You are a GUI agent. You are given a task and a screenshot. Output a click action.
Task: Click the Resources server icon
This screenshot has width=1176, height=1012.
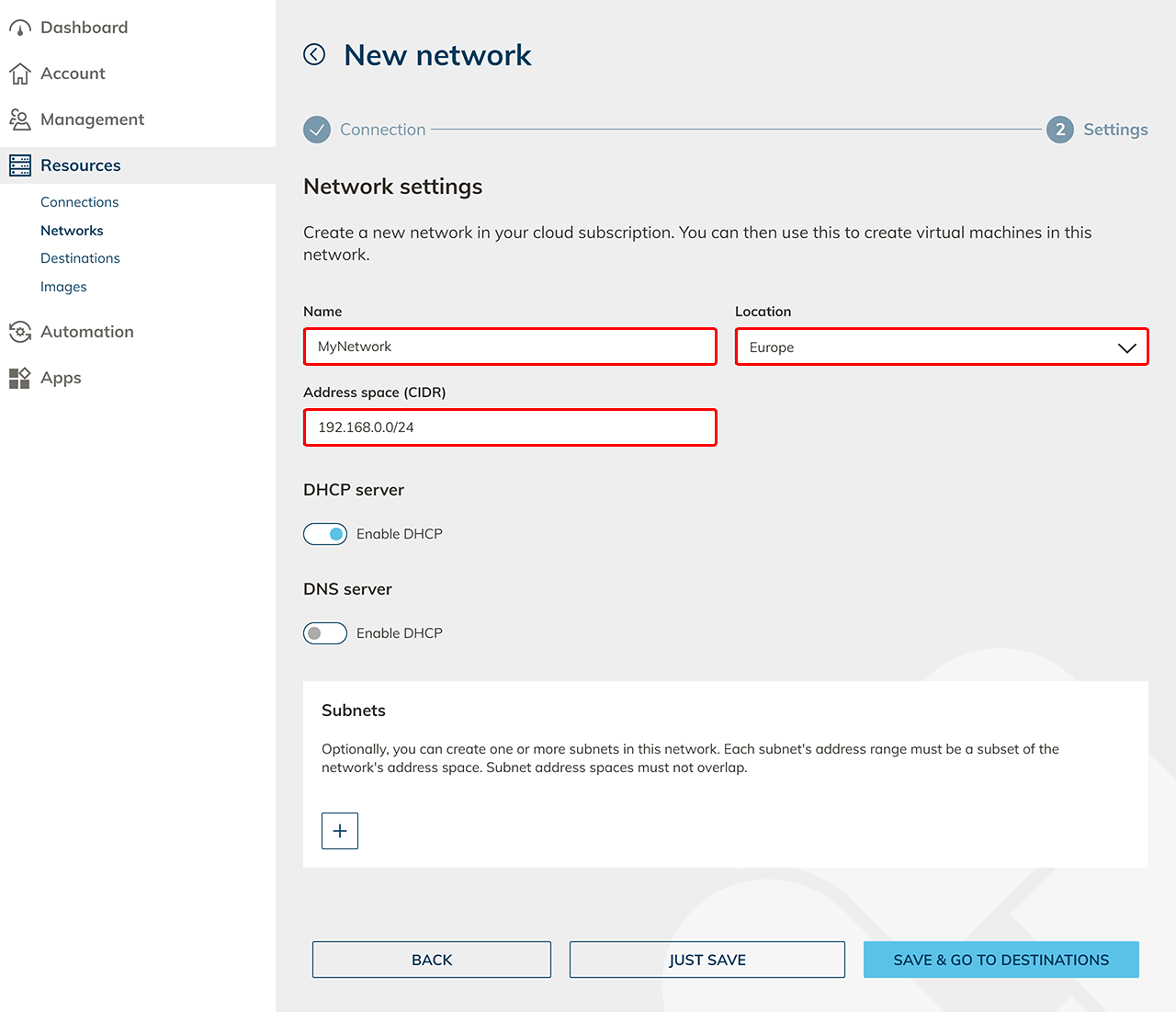tap(19, 165)
